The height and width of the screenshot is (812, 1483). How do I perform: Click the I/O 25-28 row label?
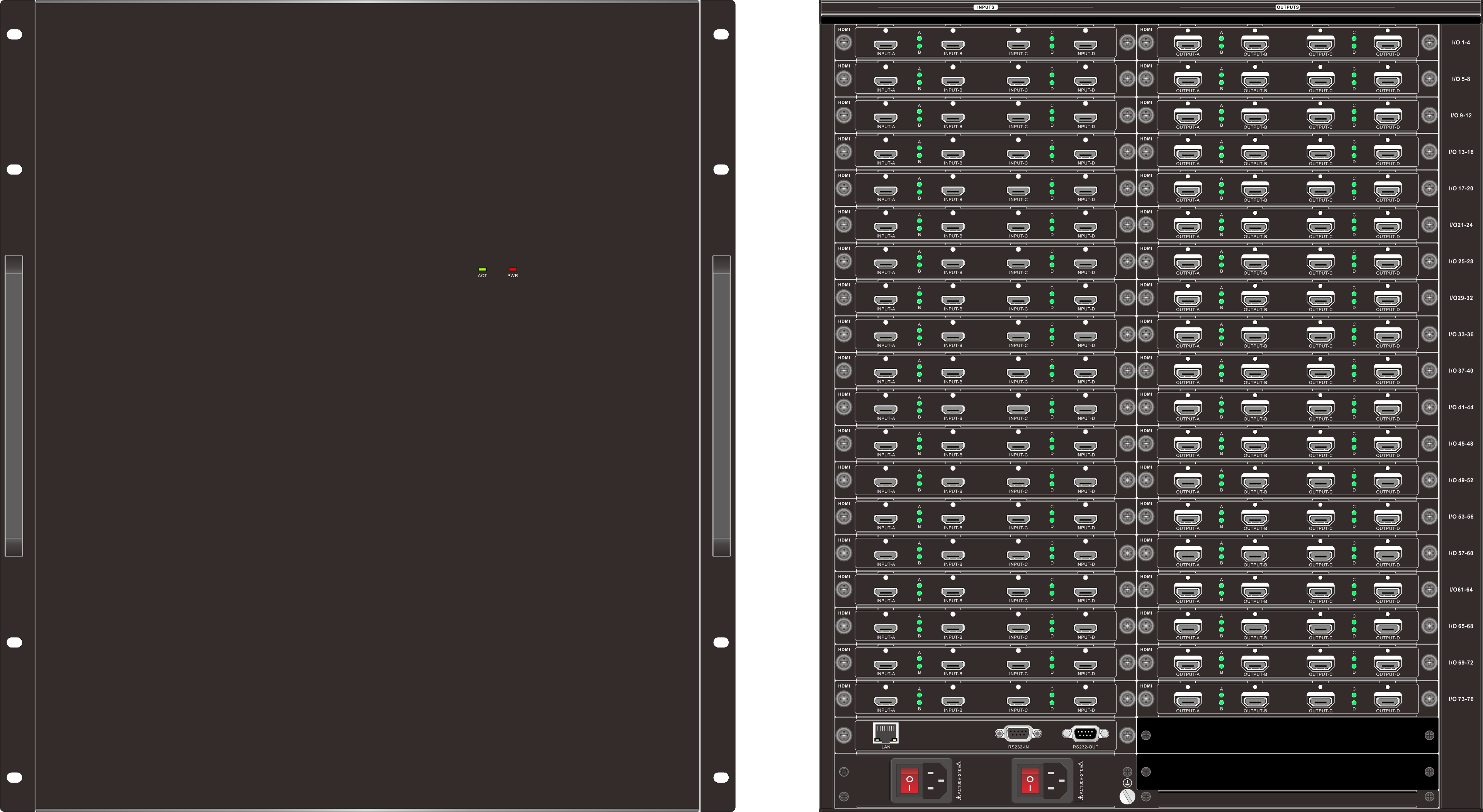click(1461, 261)
